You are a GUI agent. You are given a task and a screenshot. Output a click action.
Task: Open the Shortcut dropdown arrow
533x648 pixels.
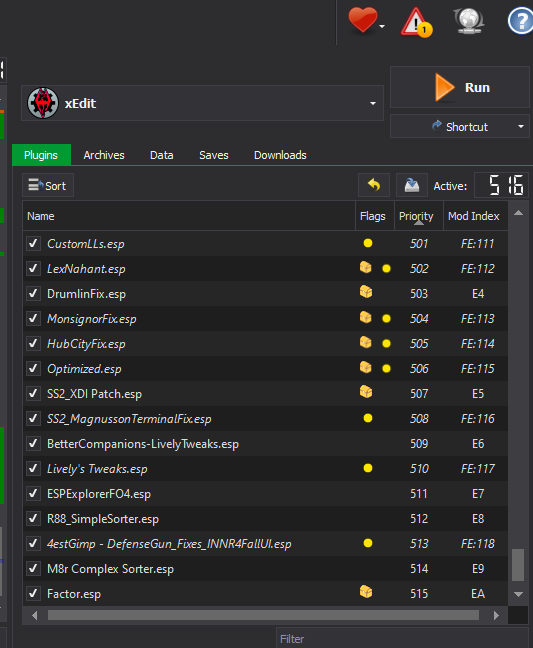click(x=521, y=126)
